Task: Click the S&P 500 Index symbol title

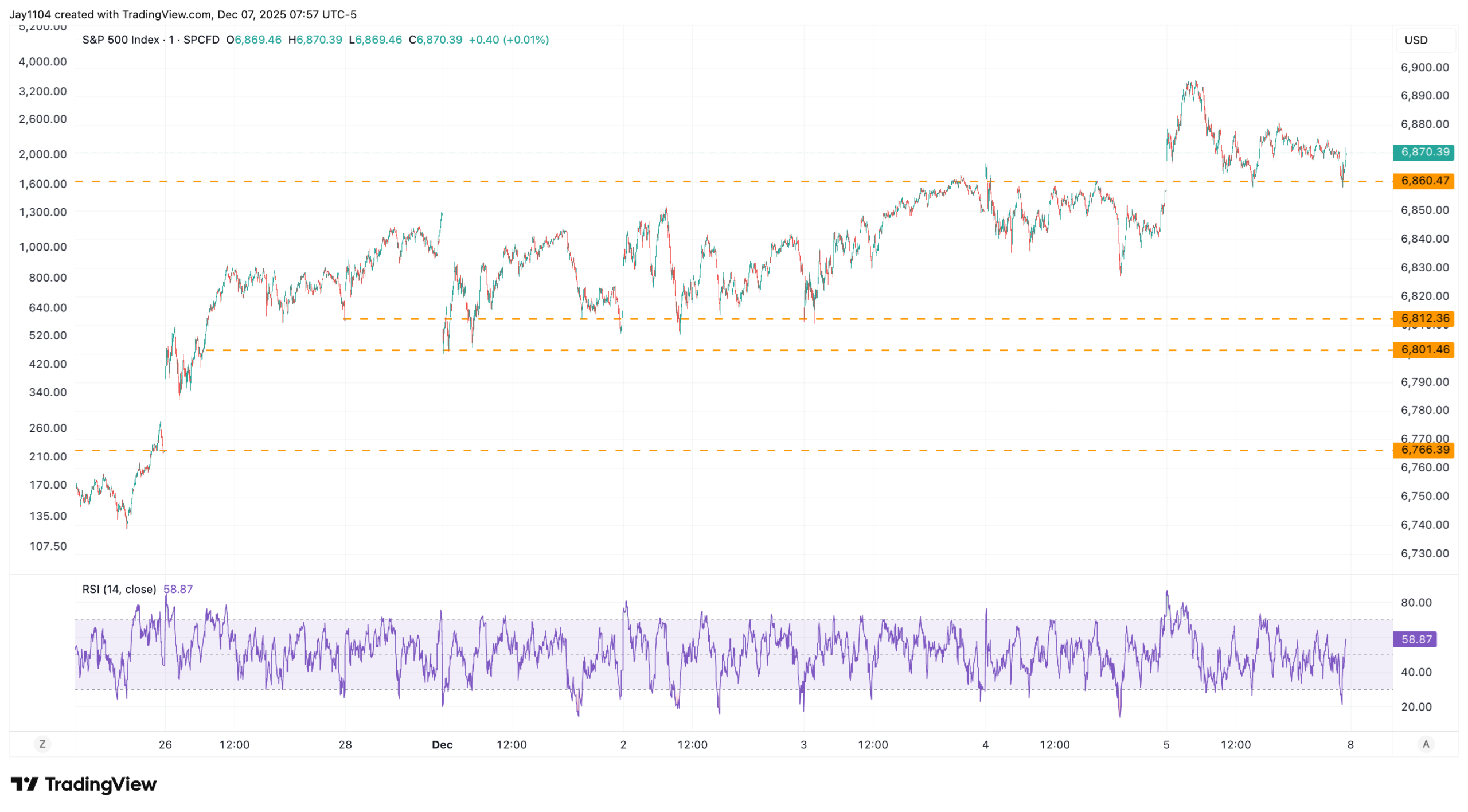Action: tap(120, 40)
